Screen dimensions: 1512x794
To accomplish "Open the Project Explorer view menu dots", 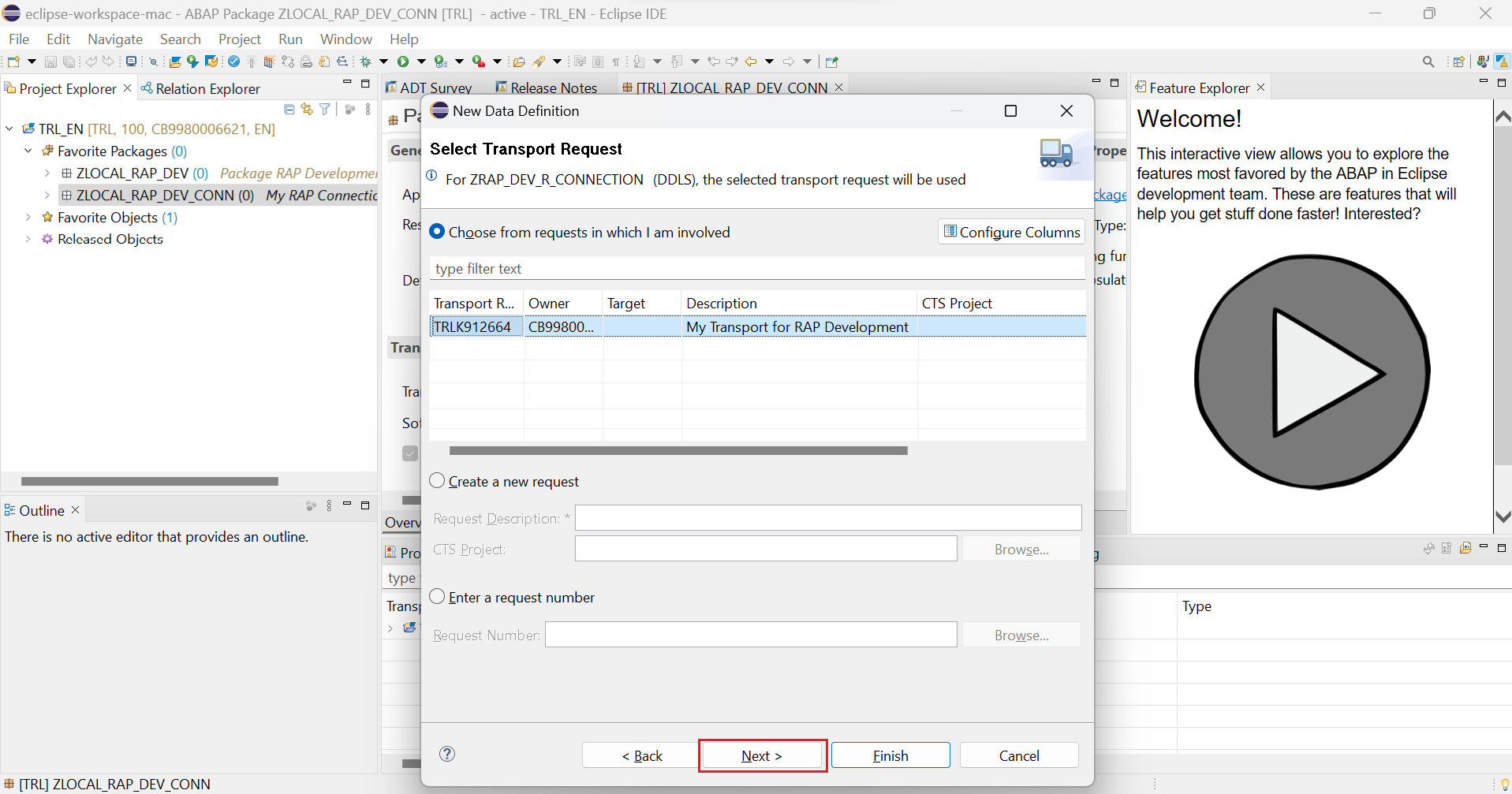I will pyautogui.click(x=368, y=110).
